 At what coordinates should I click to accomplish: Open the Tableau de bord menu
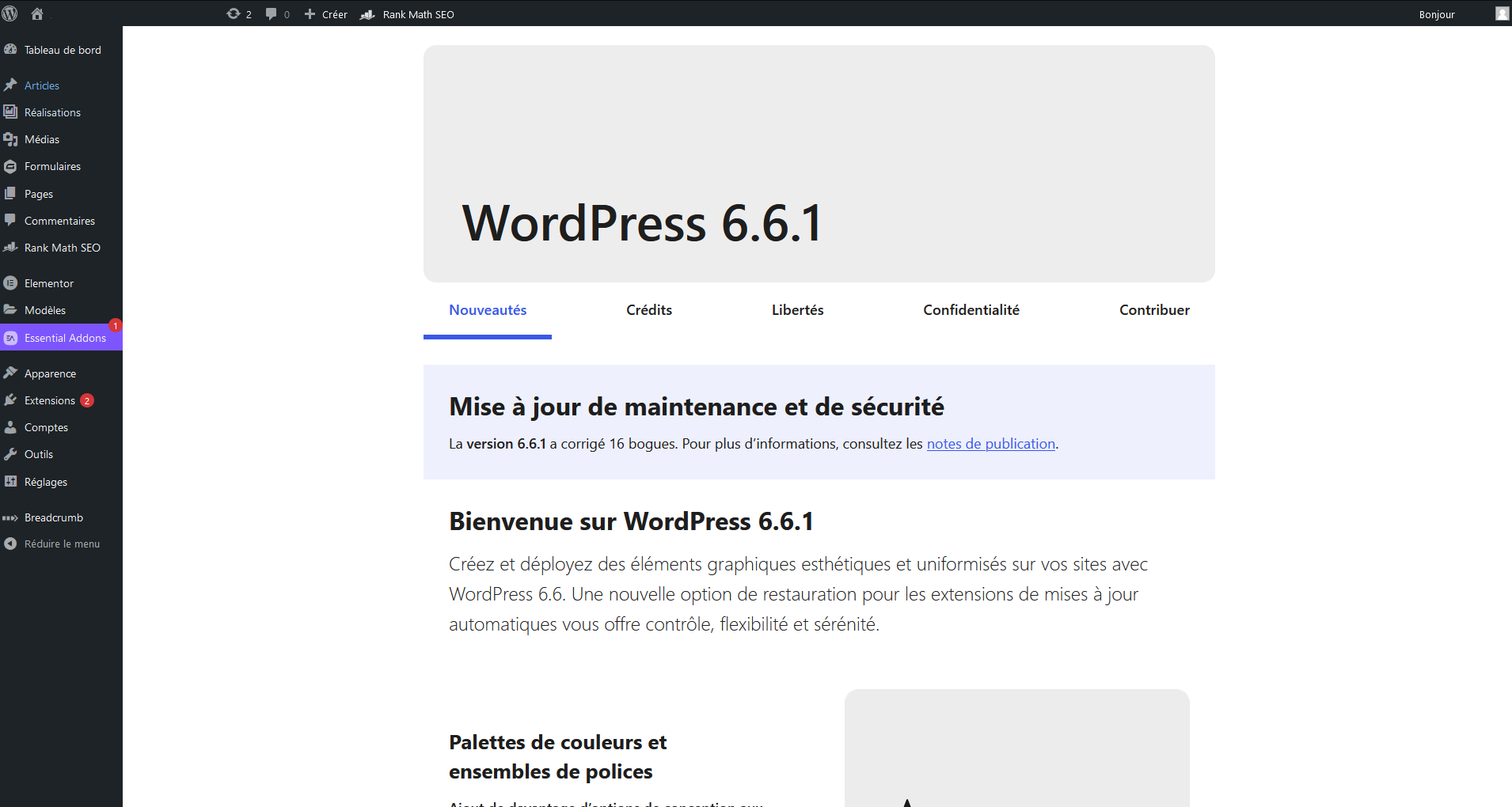(63, 50)
